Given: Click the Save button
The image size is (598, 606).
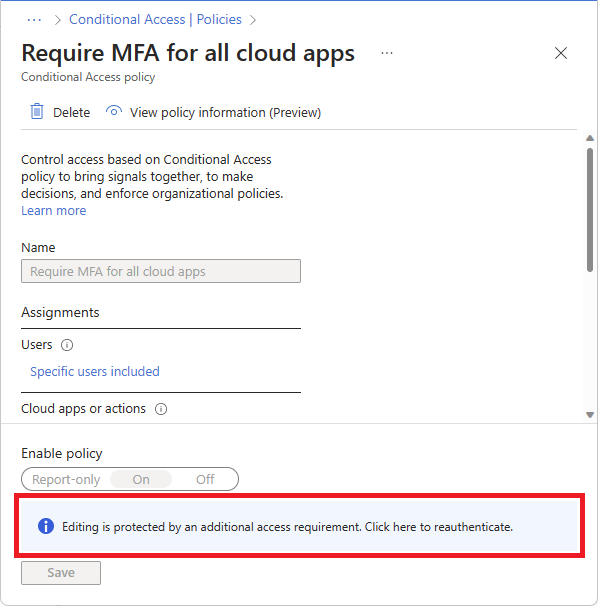Looking at the screenshot, I should 61,573.
